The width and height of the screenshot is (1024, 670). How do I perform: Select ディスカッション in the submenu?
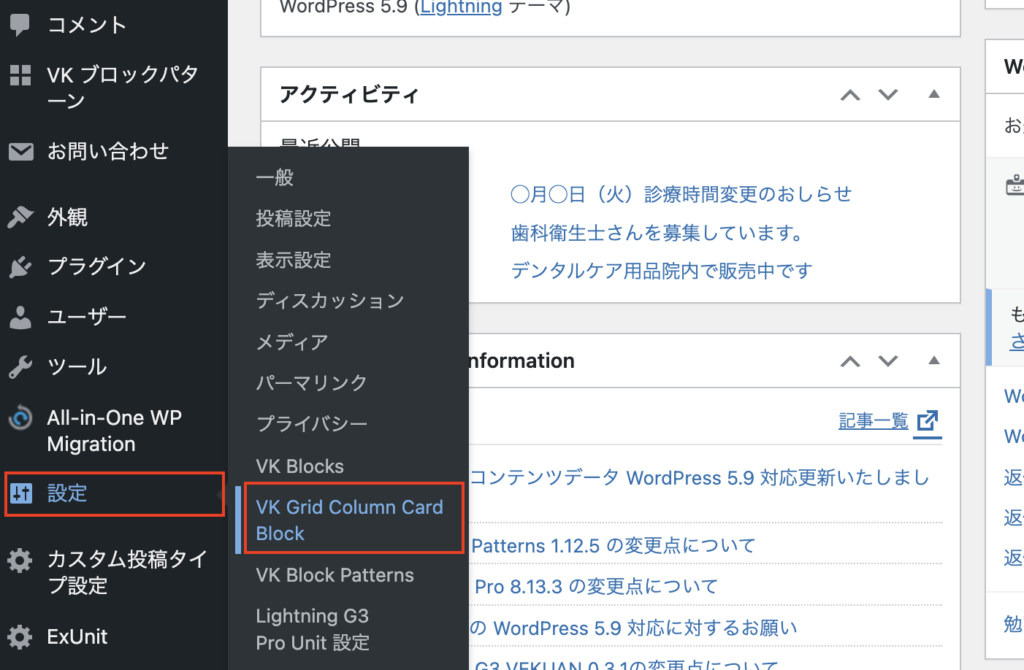[x=330, y=301]
